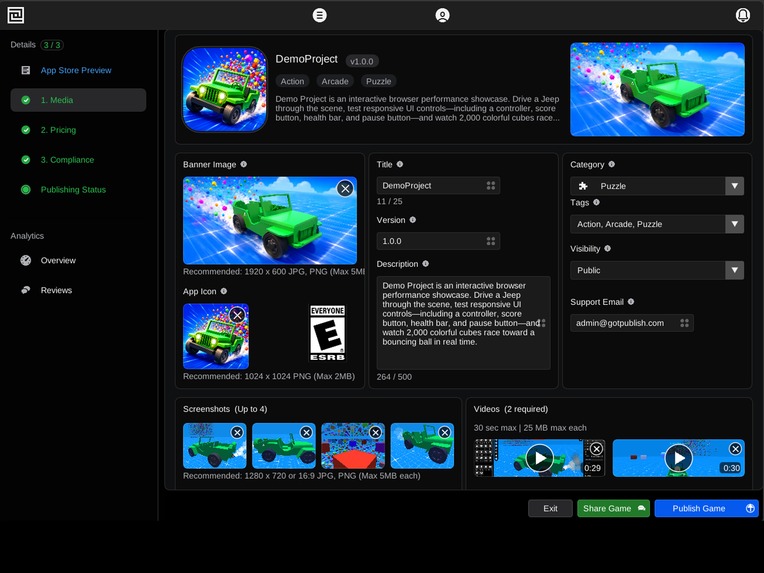Click the green status dot beside Publishing Status
The height and width of the screenshot is (573, 764).
tap(26, 190)
